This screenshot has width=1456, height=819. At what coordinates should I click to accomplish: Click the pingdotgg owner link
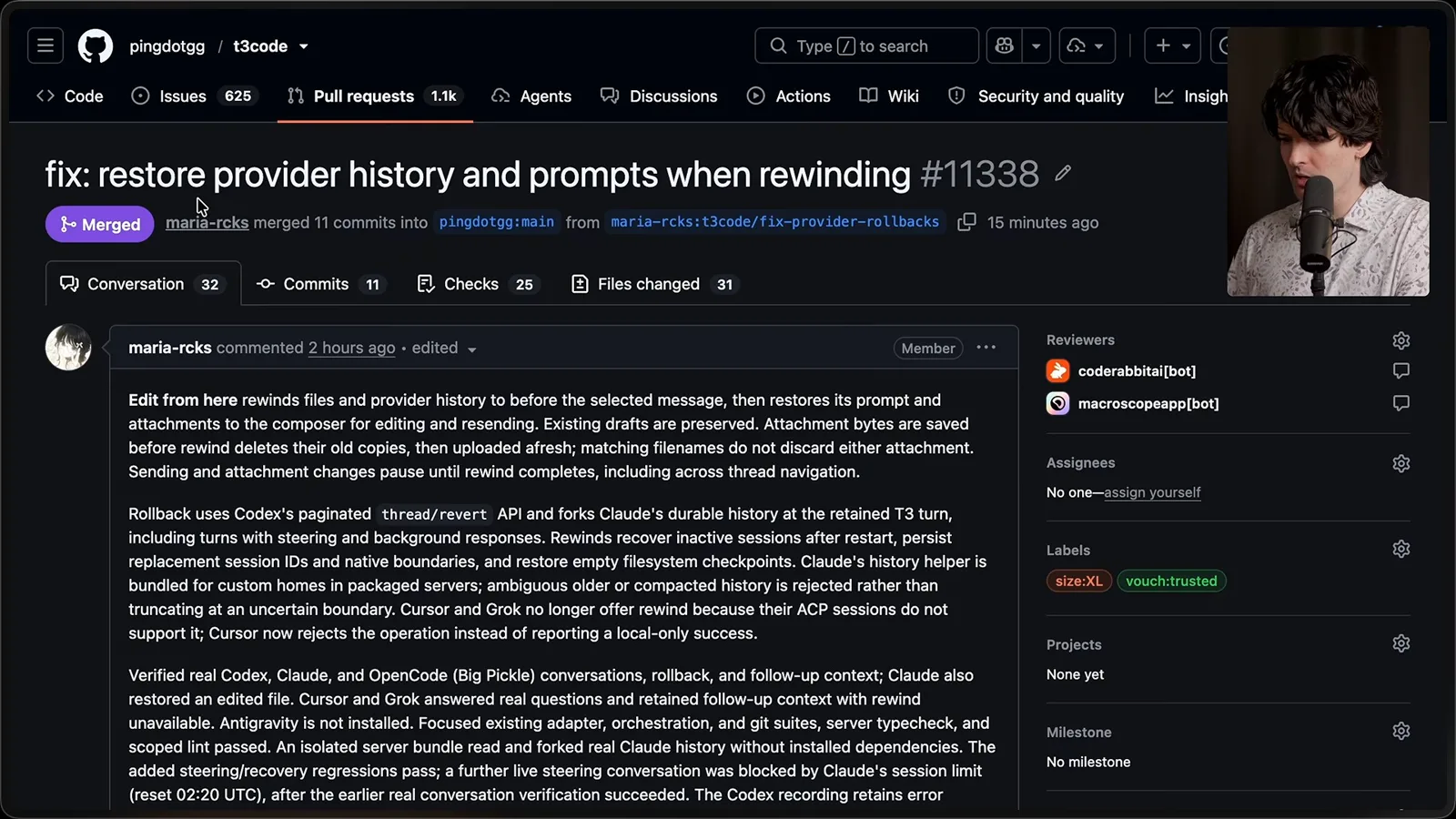(x=167, y=46)
